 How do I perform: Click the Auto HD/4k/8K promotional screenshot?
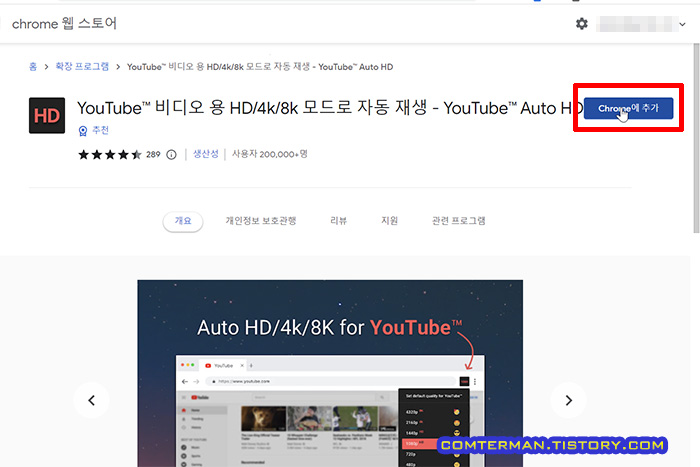pyautogui.click(x=330, y=373)
